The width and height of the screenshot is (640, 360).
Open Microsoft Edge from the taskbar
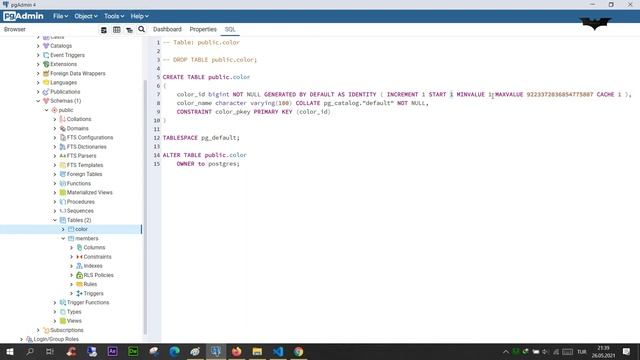pos(174,351)
